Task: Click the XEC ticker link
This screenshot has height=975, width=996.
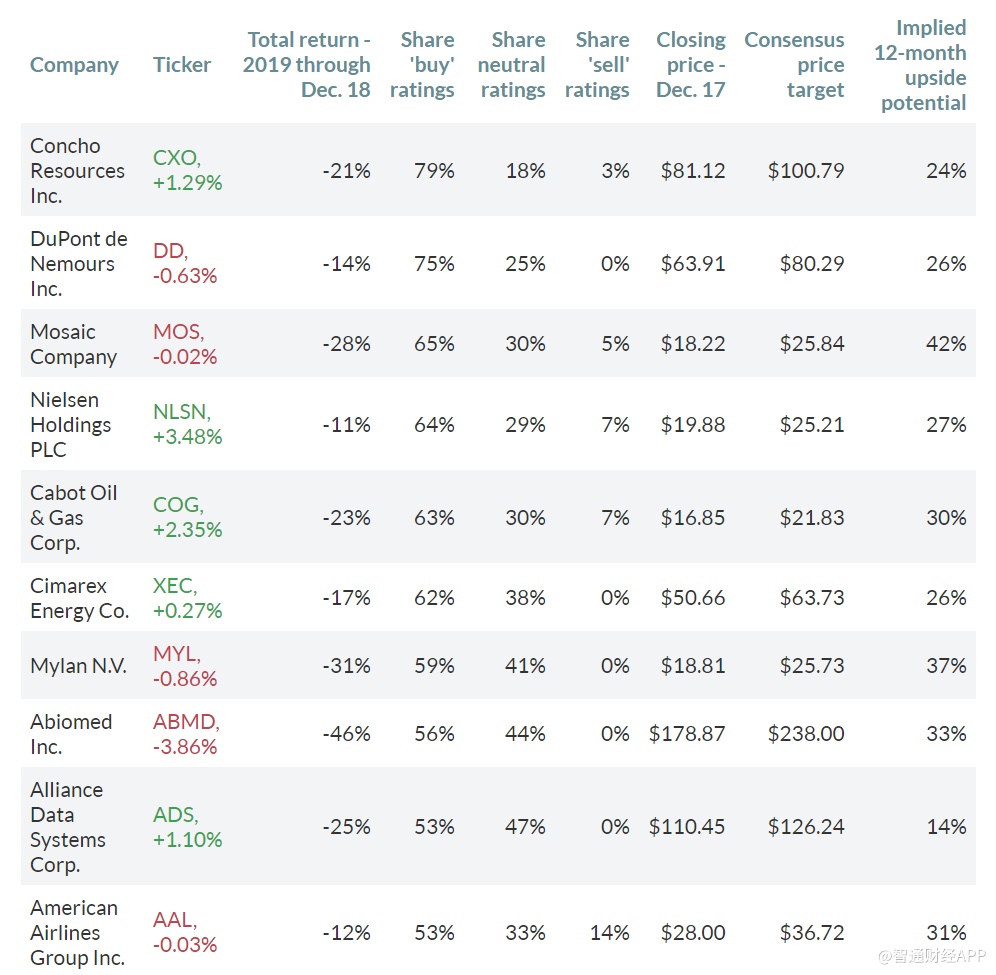Action: (x=175, y=586)
